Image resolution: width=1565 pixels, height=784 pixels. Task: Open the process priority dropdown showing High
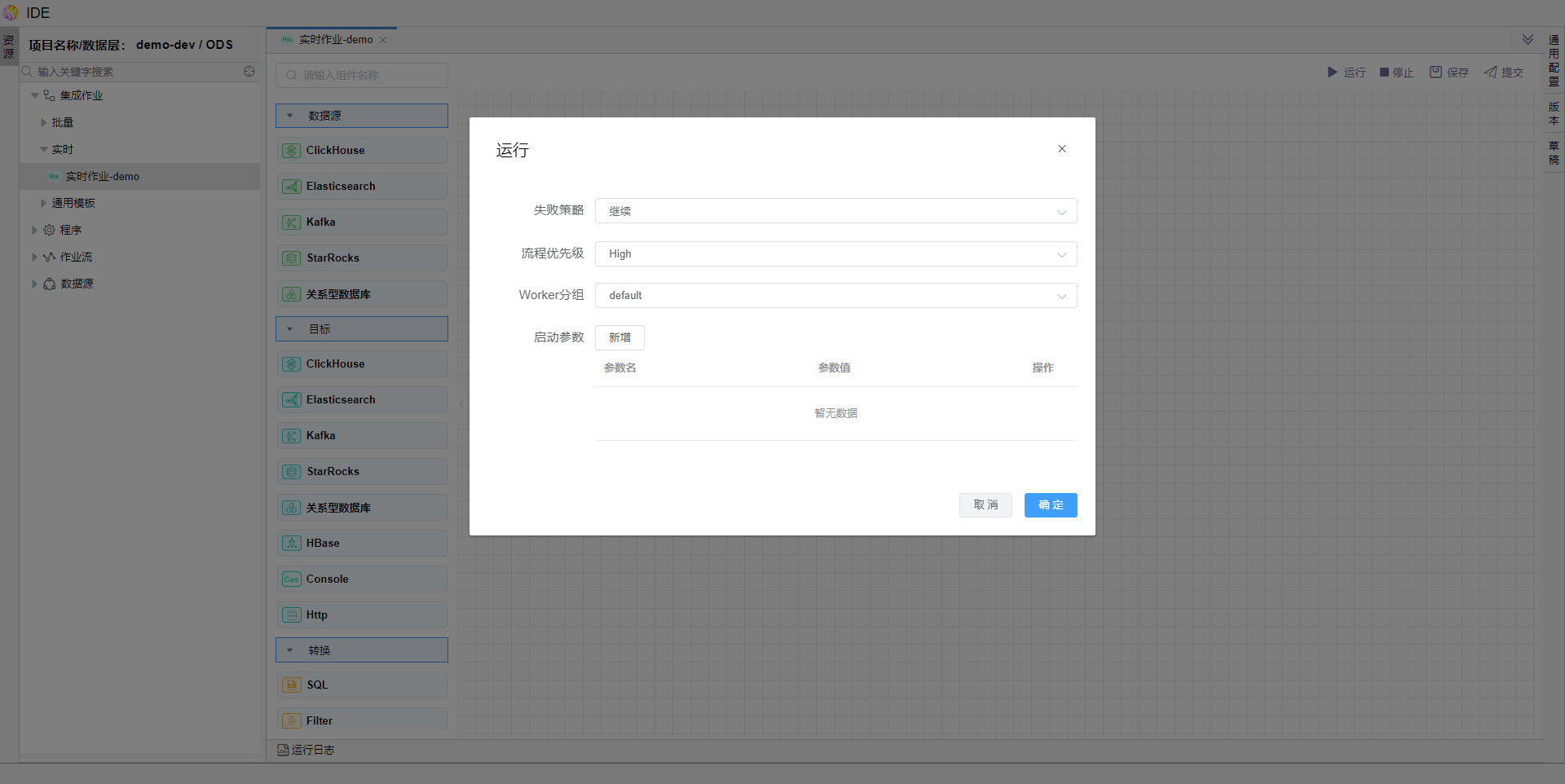[x=835, y=254]
